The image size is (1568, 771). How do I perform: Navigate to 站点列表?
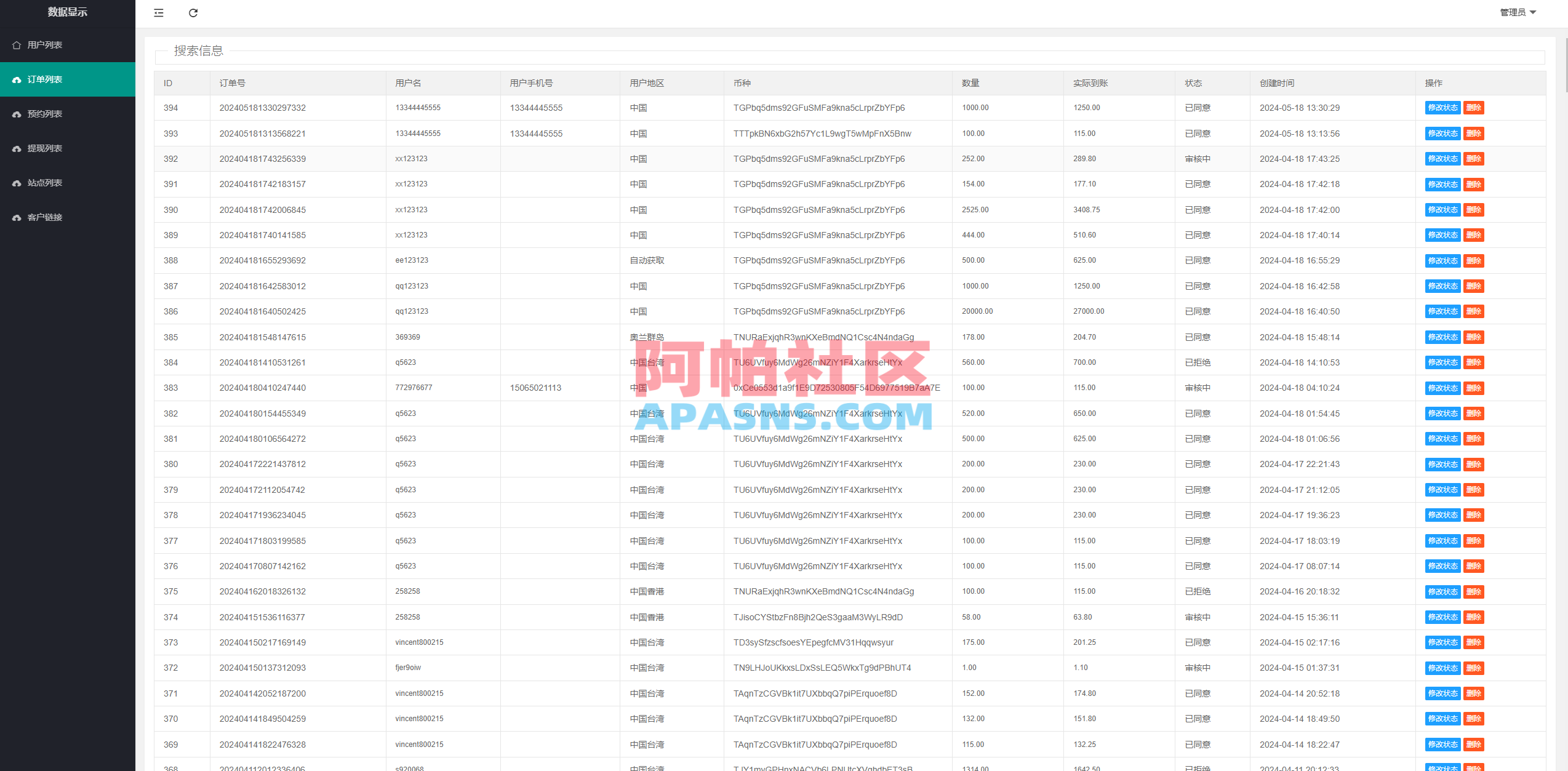(x=44, y=182)
